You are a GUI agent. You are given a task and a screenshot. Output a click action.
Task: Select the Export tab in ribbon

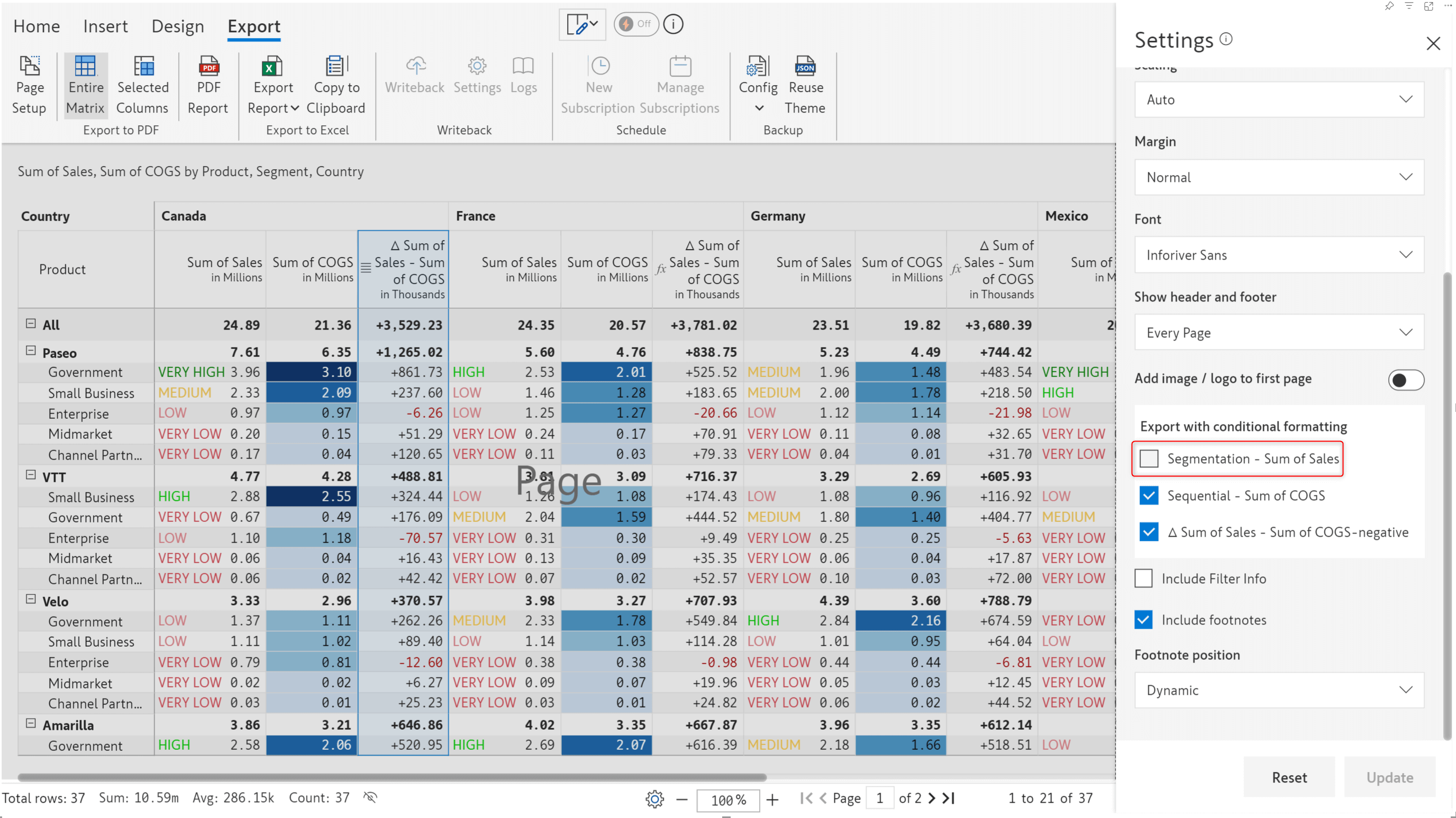252,25
